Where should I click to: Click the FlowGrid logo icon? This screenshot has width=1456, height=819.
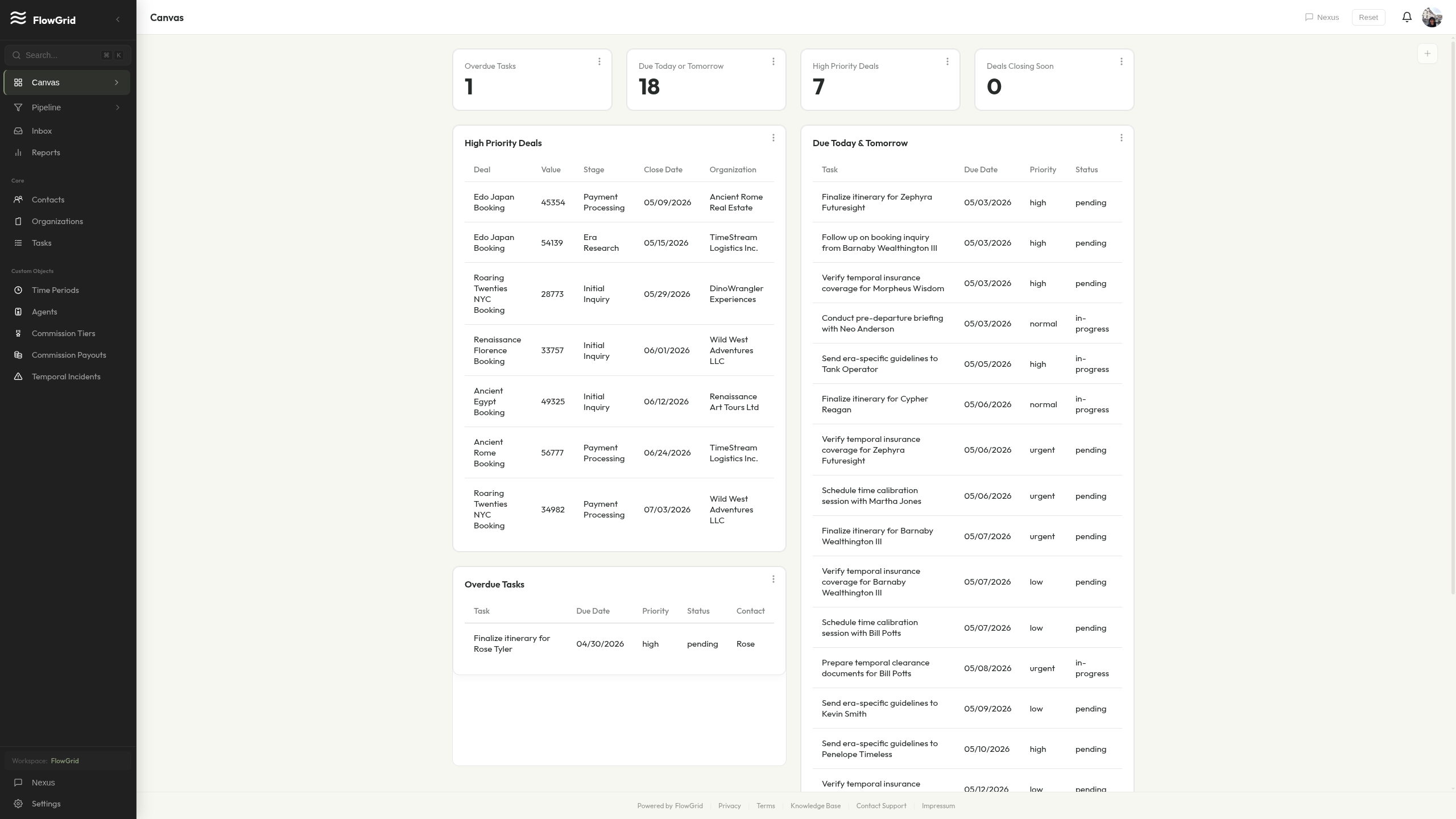click(18, 18)
